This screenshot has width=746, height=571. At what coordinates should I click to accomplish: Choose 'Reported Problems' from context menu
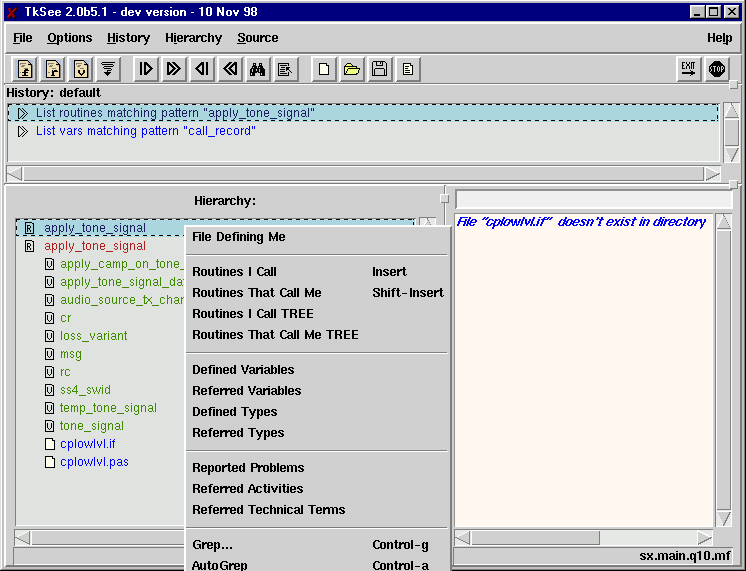click(x=317, y=468)
